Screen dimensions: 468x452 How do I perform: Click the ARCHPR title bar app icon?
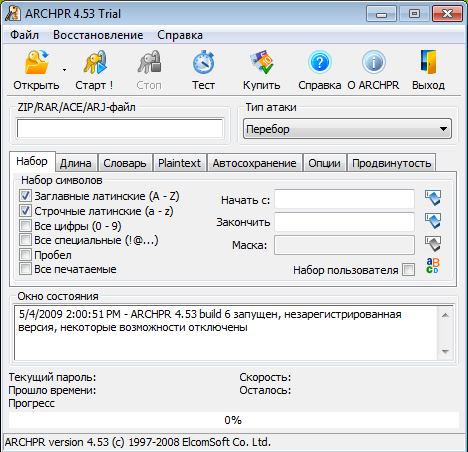13,14
